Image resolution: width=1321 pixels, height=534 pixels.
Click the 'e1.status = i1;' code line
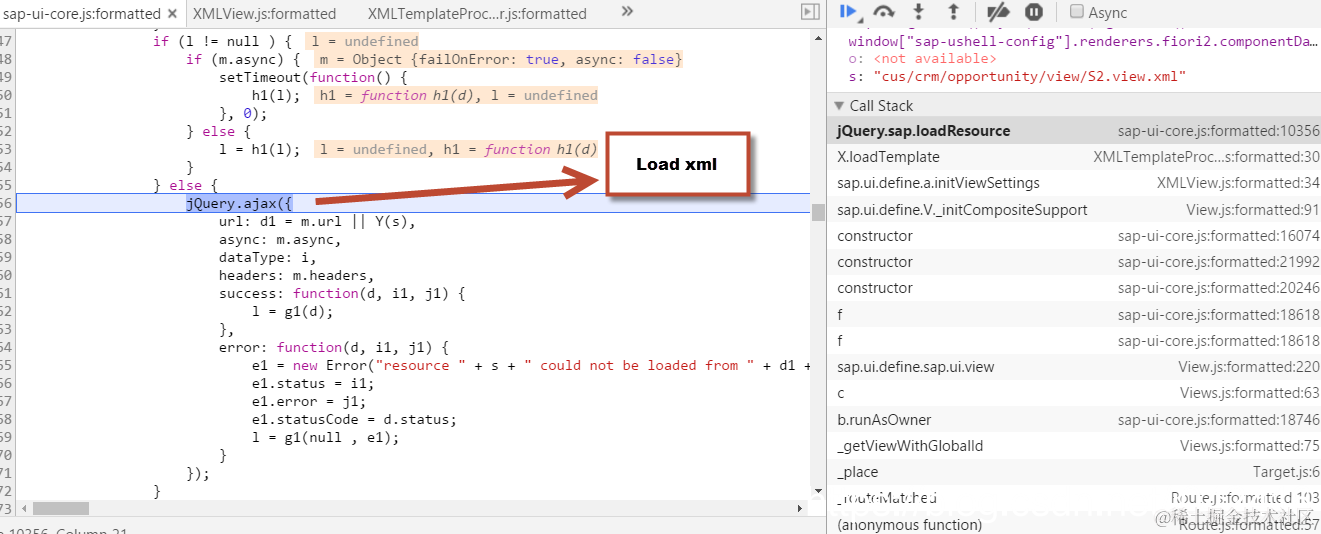tap(313, 384)
